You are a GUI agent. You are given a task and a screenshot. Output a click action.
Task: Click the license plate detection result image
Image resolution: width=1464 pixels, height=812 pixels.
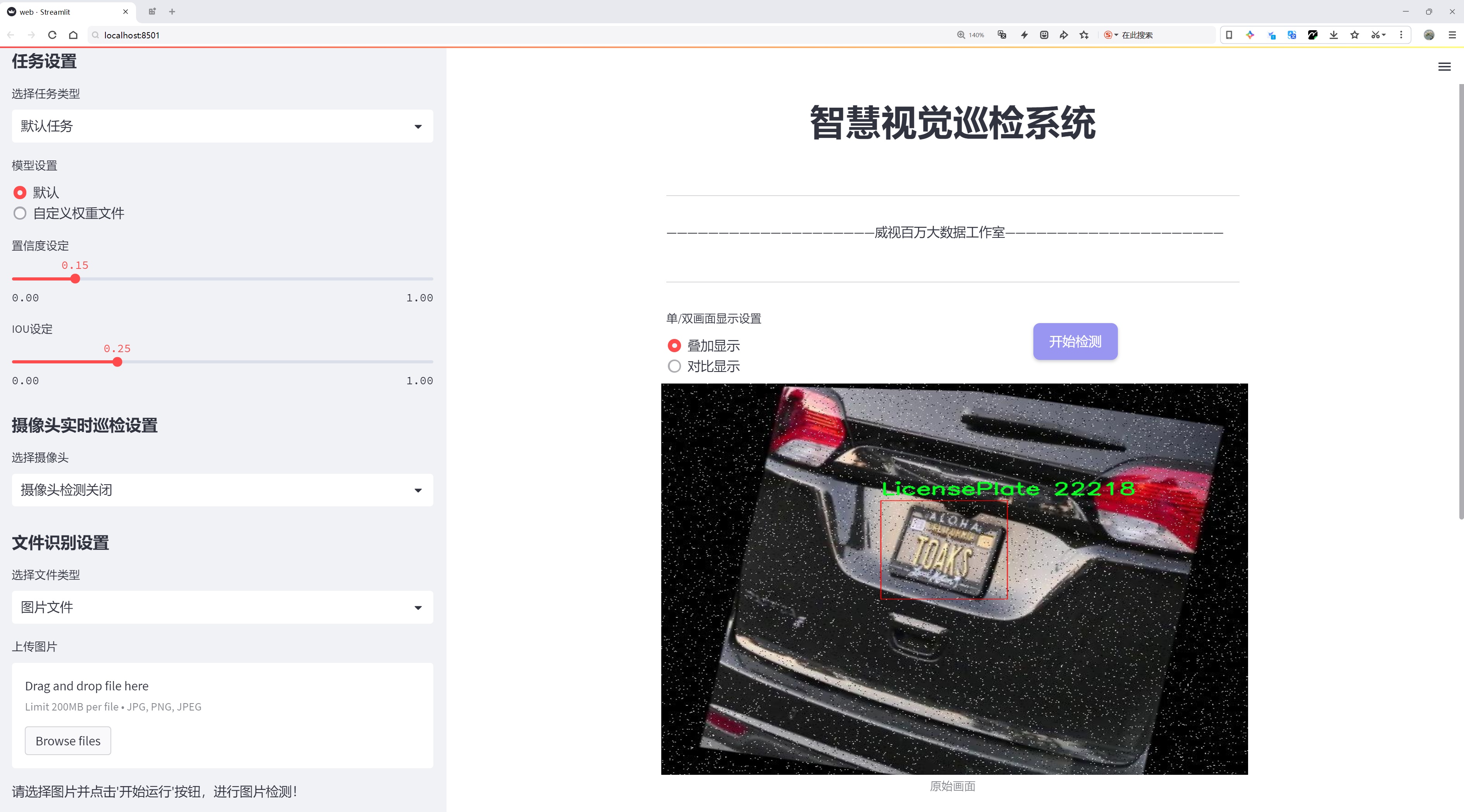click(954, 579)
